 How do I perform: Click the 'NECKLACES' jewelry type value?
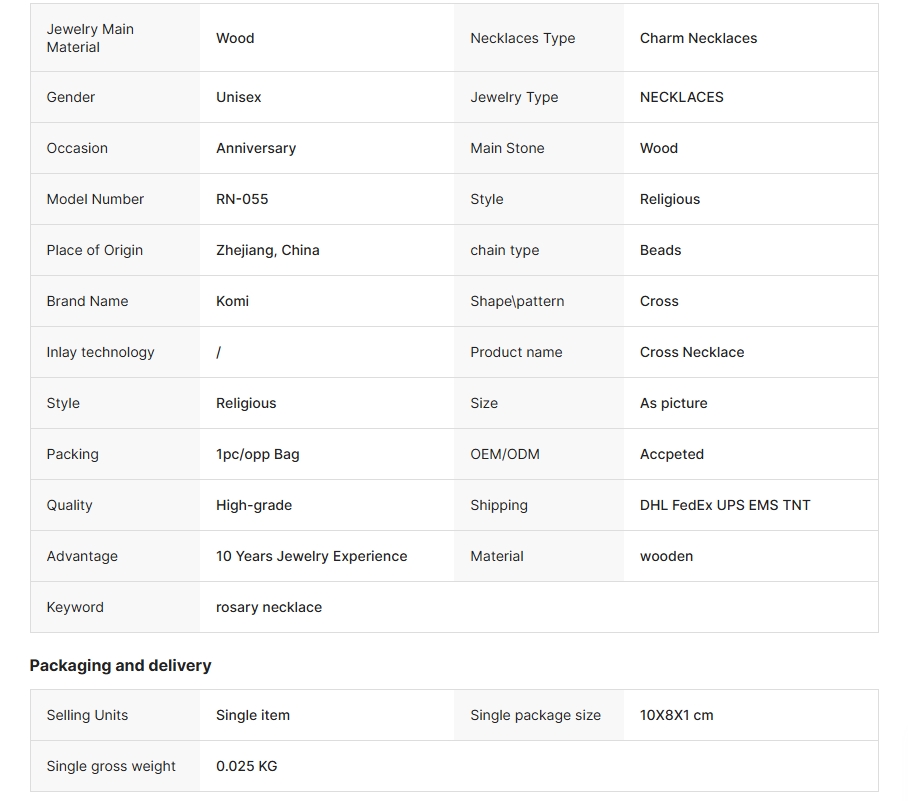point(681,97)
